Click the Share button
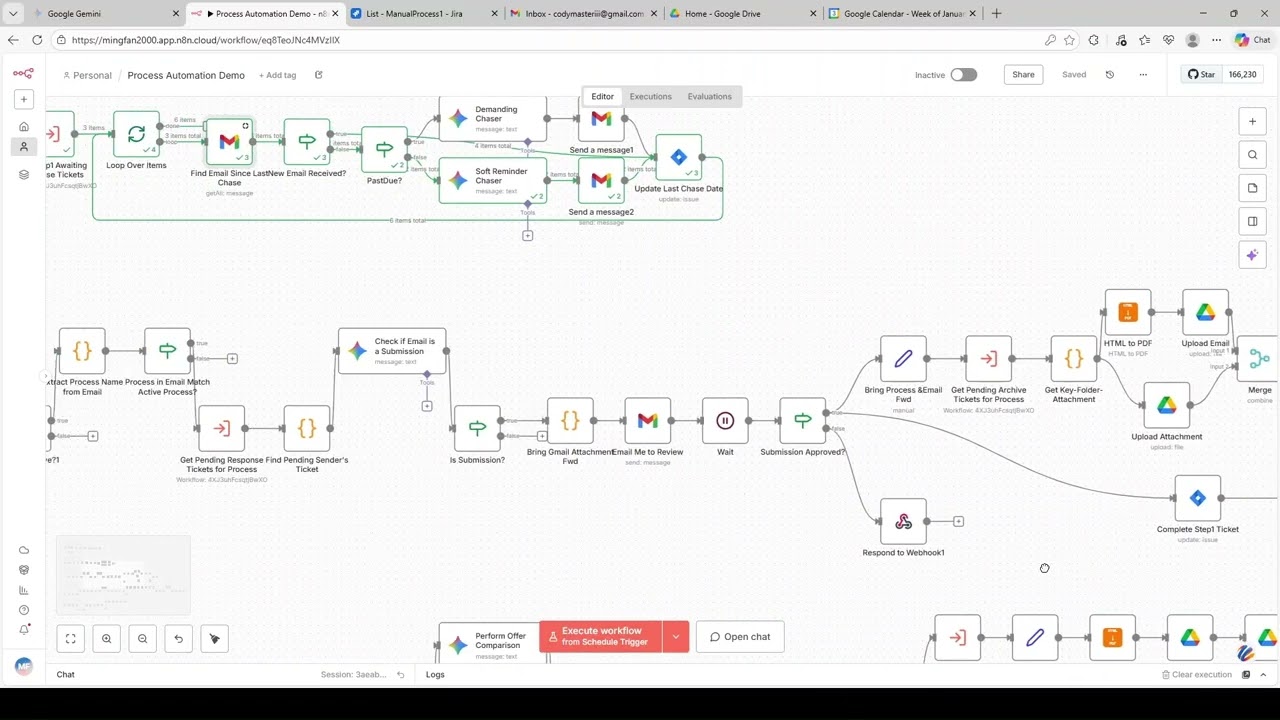This screenshot has width=1280, height=720. (x=1023, y=75)
